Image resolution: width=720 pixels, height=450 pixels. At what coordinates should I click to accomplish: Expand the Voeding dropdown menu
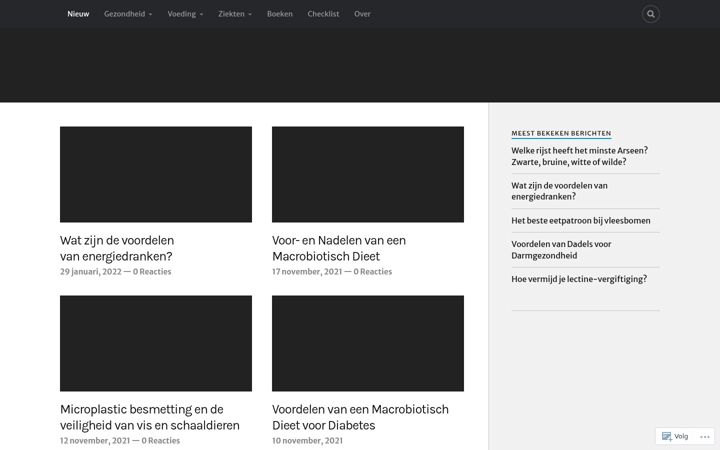pyautogui.click(x=185, y=14)
